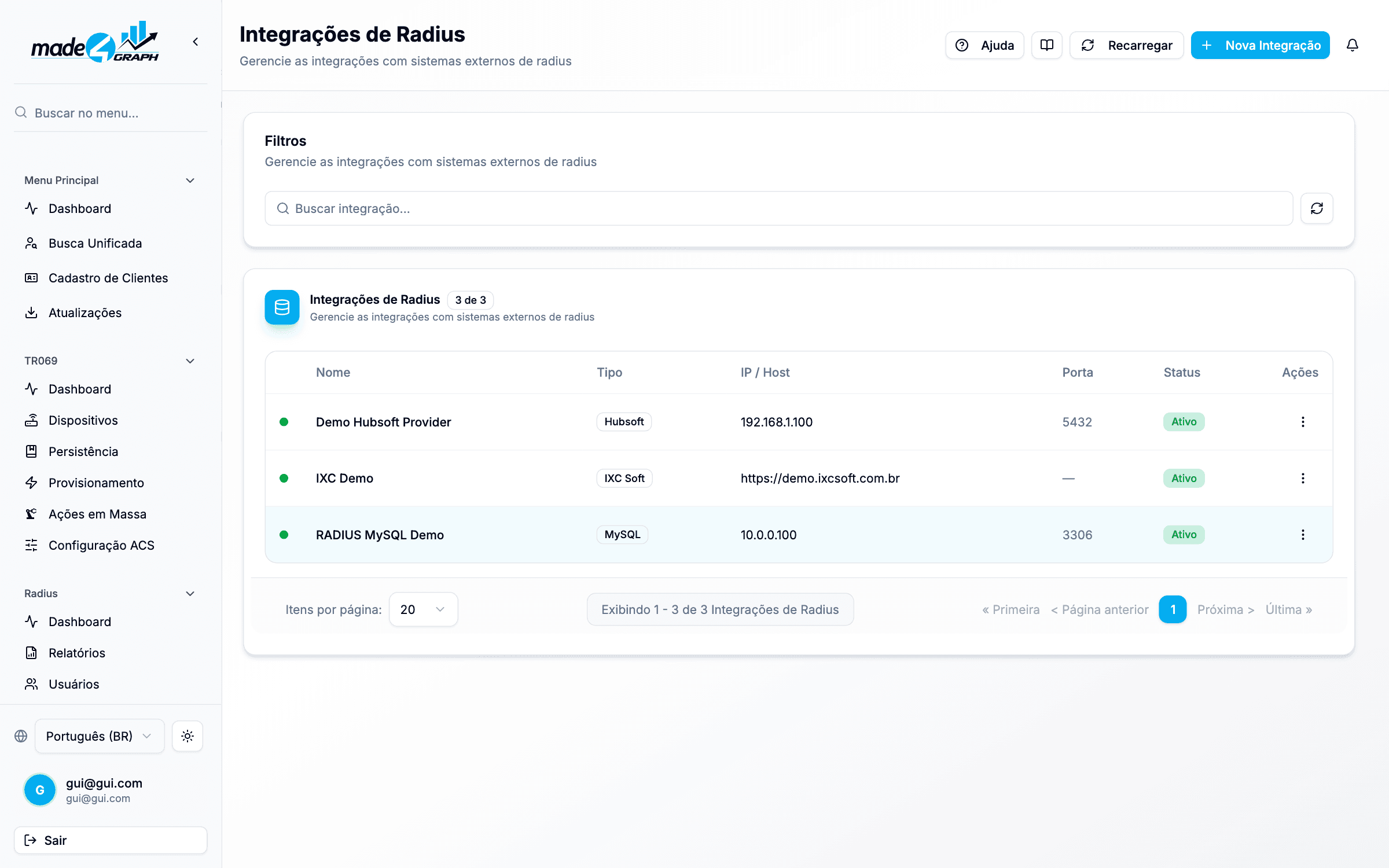Click the IXC Soft type badge
The height and width of the screenshot is (868, 1389).
coord(624,478)
